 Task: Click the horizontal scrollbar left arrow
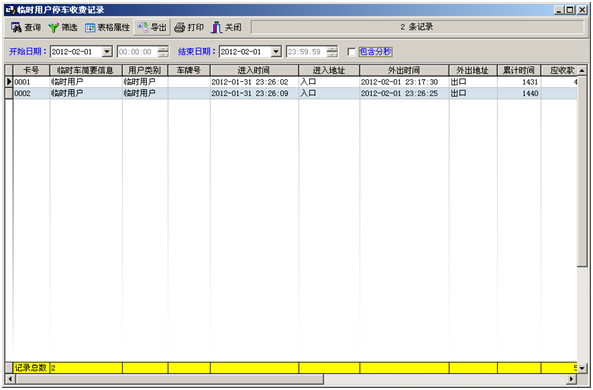[10, 379]
